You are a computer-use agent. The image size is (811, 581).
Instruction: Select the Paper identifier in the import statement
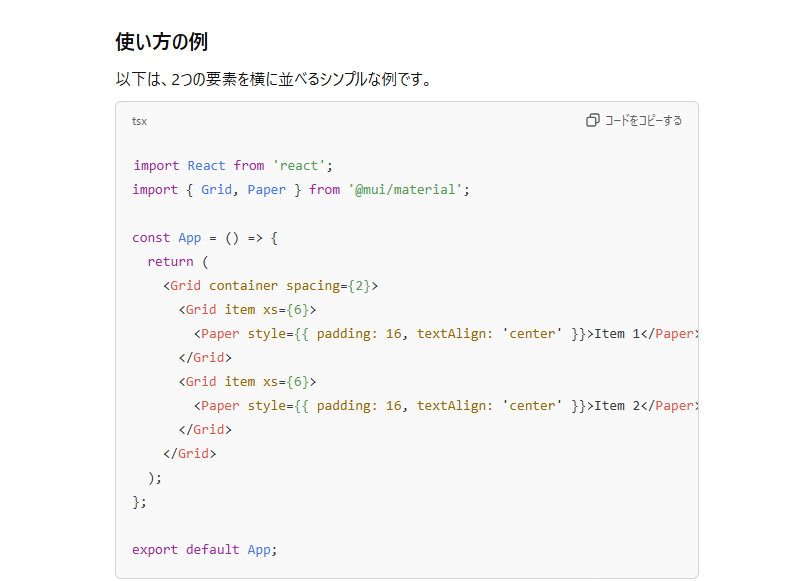point(267,189)
